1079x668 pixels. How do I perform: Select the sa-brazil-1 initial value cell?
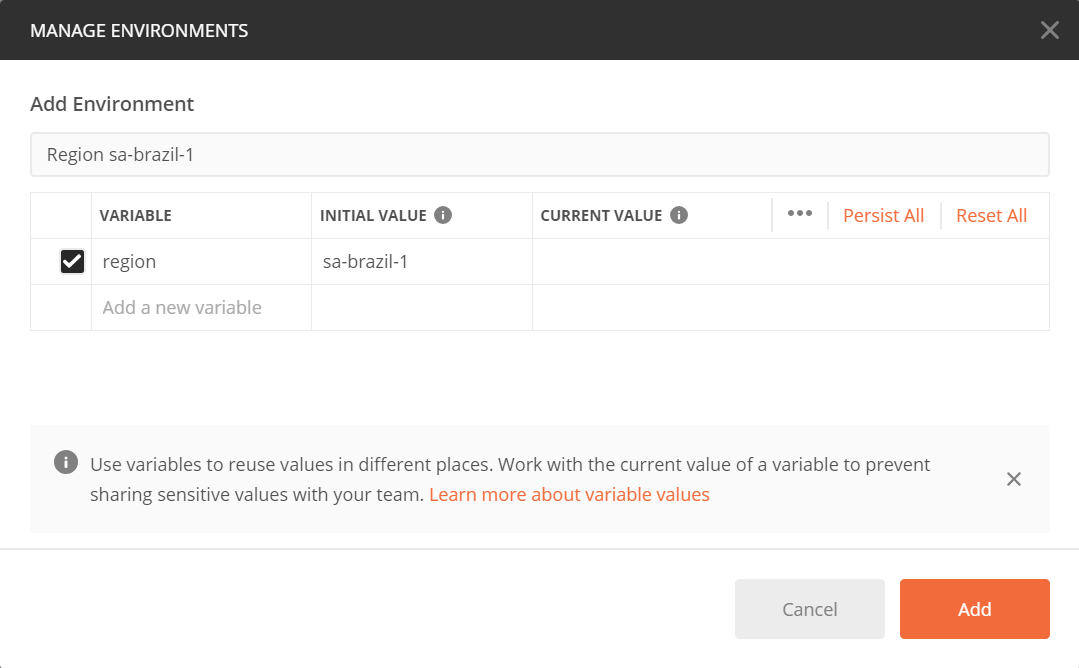[422, 261]
